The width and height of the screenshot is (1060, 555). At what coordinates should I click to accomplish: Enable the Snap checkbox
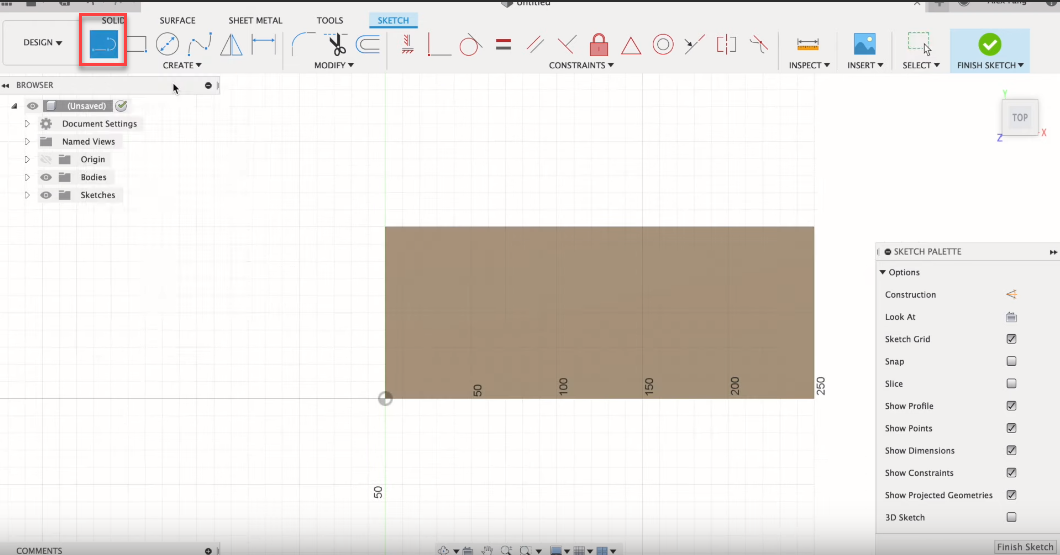pos(1011,362)
